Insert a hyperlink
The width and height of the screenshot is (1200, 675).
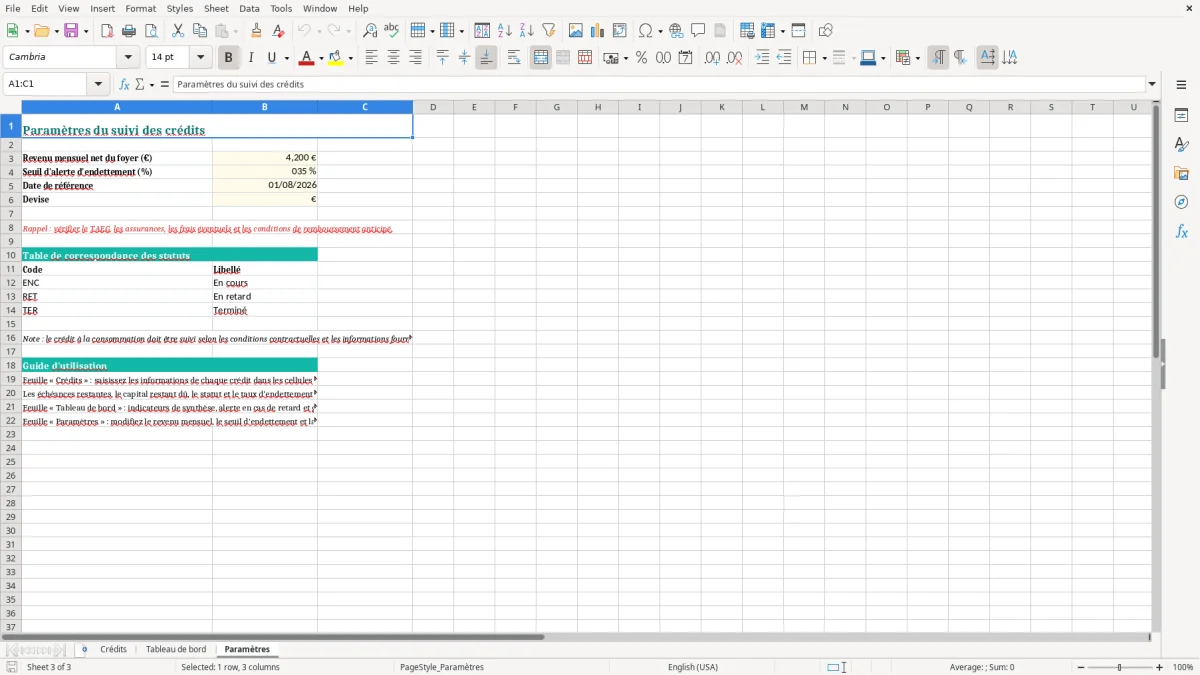click(x=676, y=31)
